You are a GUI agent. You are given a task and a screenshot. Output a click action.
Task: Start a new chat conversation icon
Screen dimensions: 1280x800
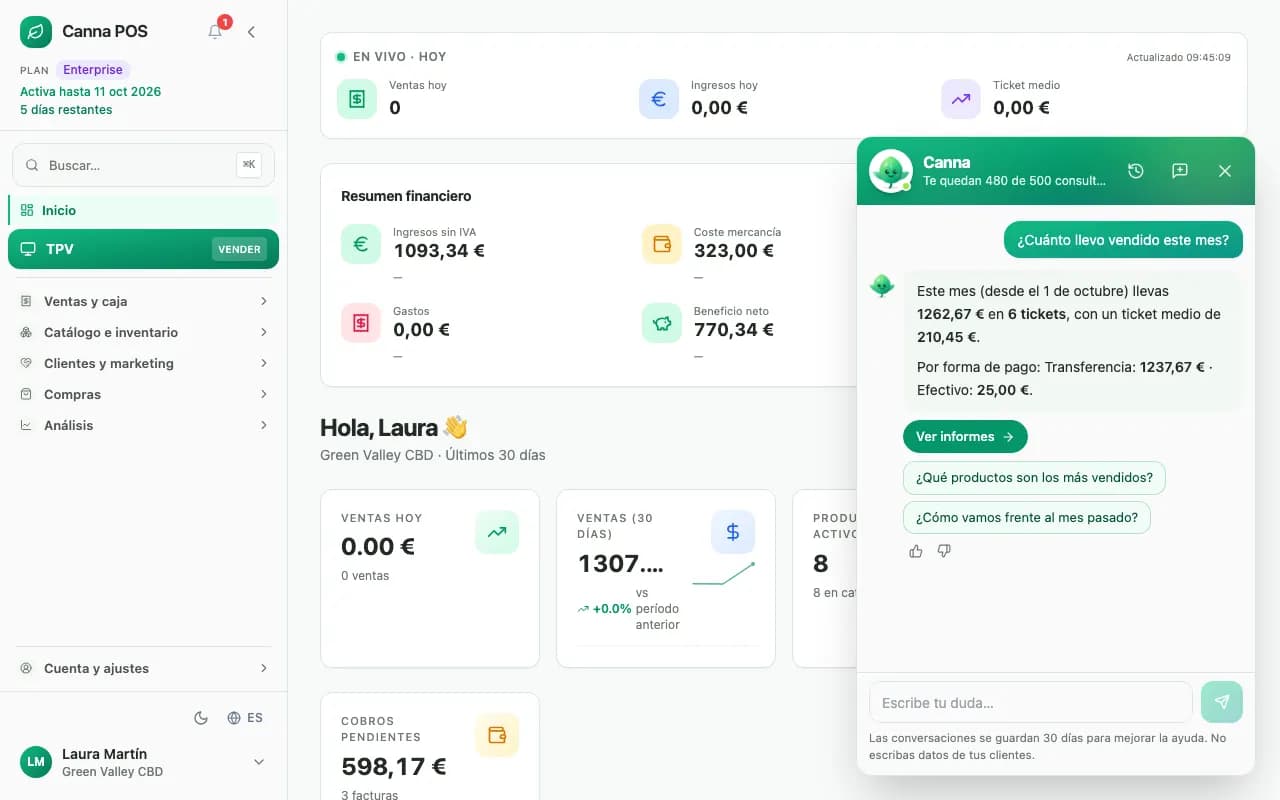pyautogui.click(x=1180, y=171)
